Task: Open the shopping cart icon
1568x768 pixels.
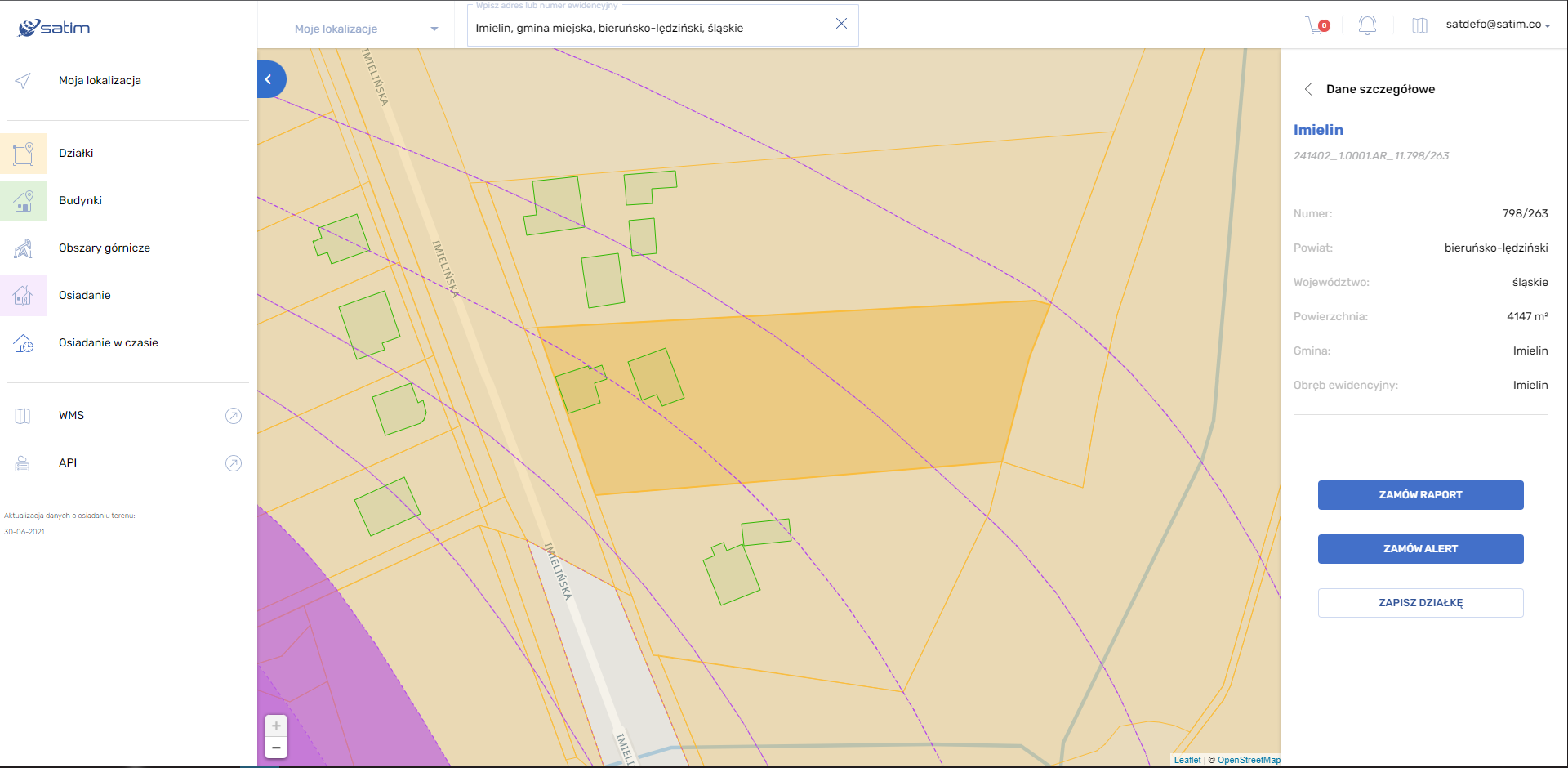Action: 1316,25
